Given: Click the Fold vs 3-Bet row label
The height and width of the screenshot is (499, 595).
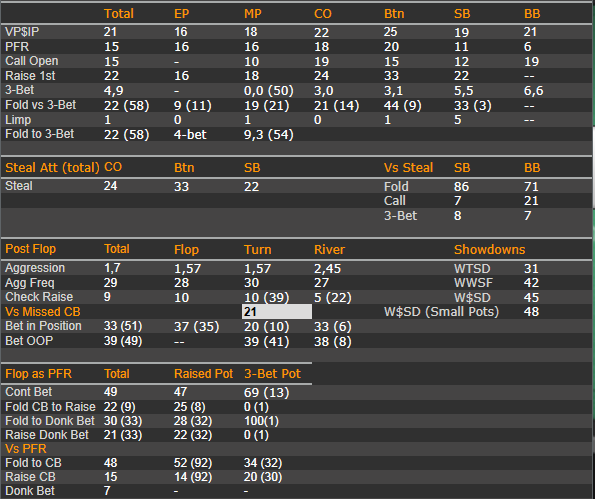Looking at the screenshot, I should point(41,105).
